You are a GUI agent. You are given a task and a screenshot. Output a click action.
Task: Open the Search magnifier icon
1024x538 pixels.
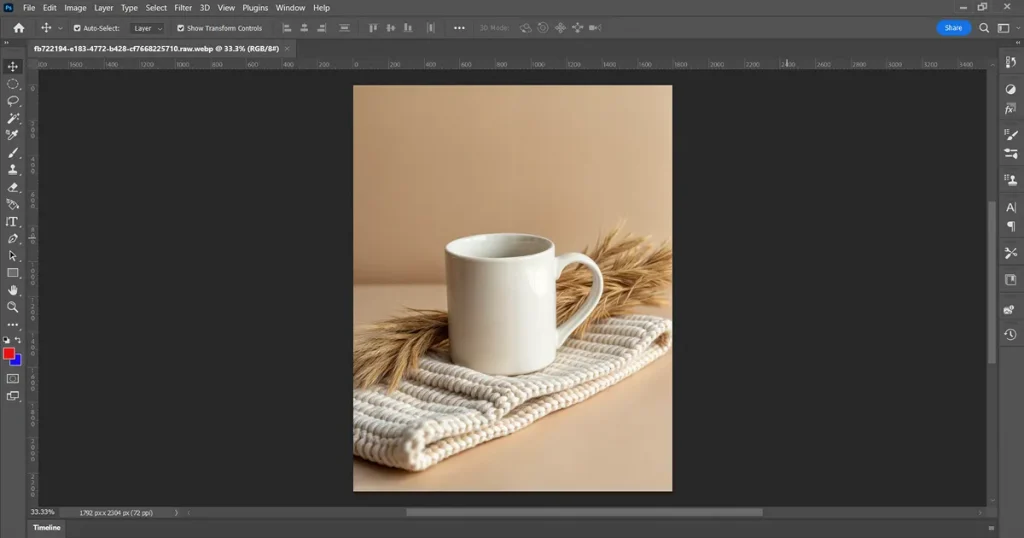pyautogui.click(x=984, y=28)
